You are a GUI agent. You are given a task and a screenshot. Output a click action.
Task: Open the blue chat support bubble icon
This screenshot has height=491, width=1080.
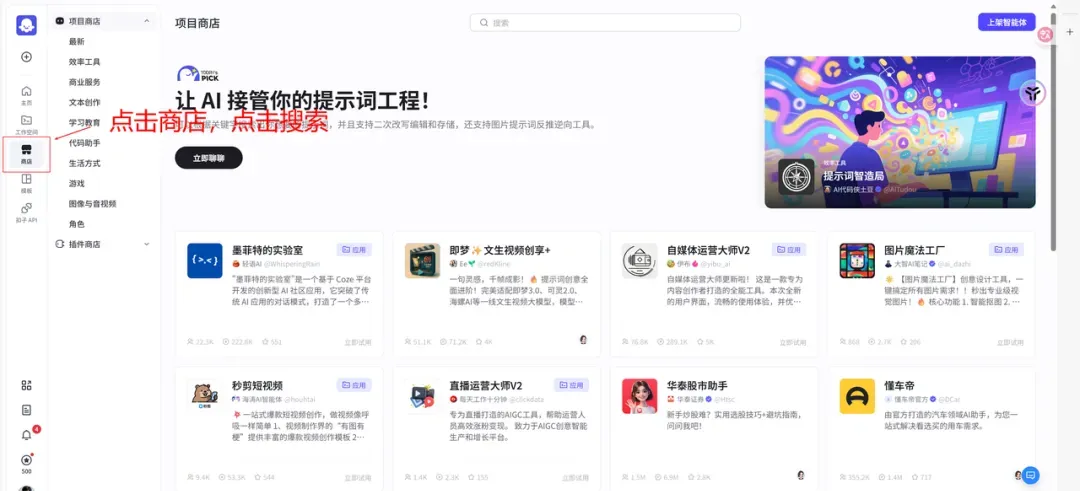click(1031, 475)
